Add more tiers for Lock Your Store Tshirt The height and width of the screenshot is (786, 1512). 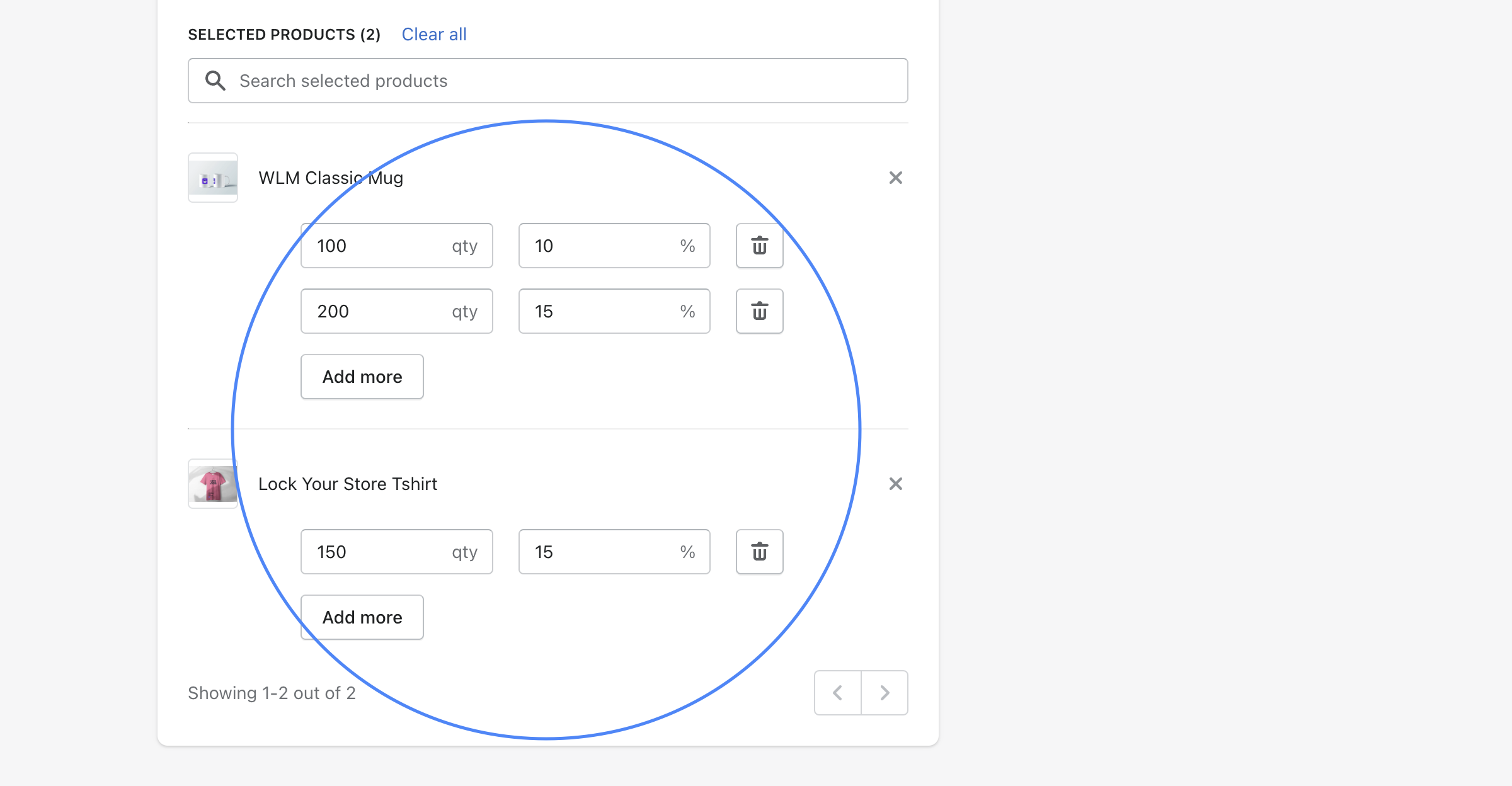(362, 617)
